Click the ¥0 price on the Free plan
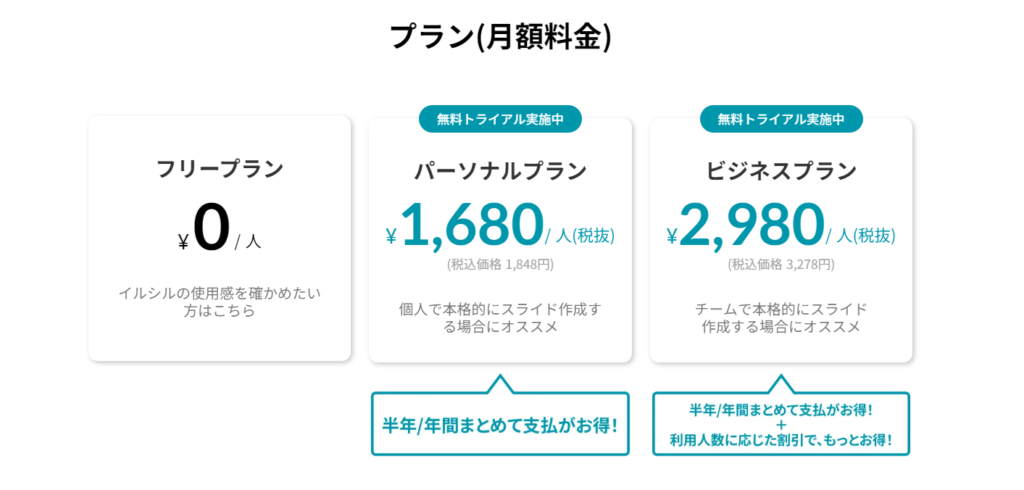 coord(204,228)
